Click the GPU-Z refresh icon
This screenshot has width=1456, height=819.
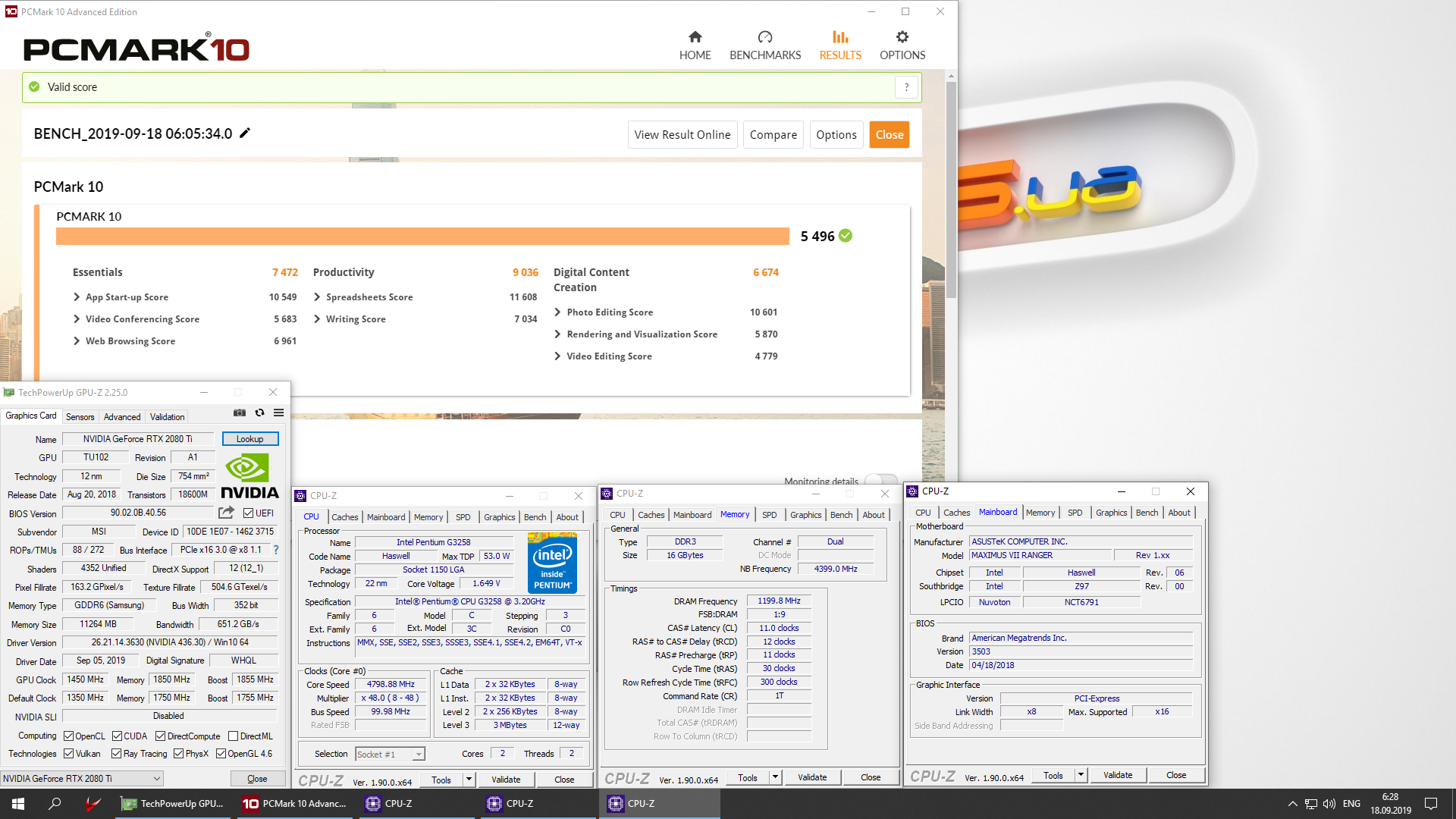pyautogui.click(x=259, y=413)
